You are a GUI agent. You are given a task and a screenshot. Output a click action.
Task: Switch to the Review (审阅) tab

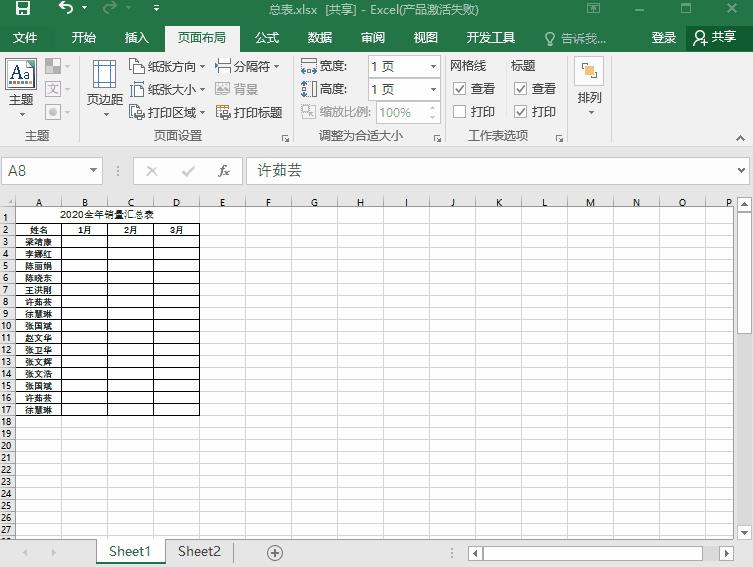(x=373, y=37)
